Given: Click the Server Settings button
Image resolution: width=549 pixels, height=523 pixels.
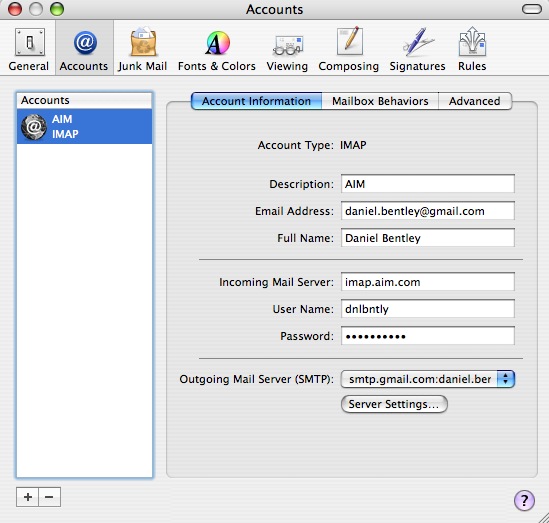Looking at the screenshot, I should [x=394, y=404].
